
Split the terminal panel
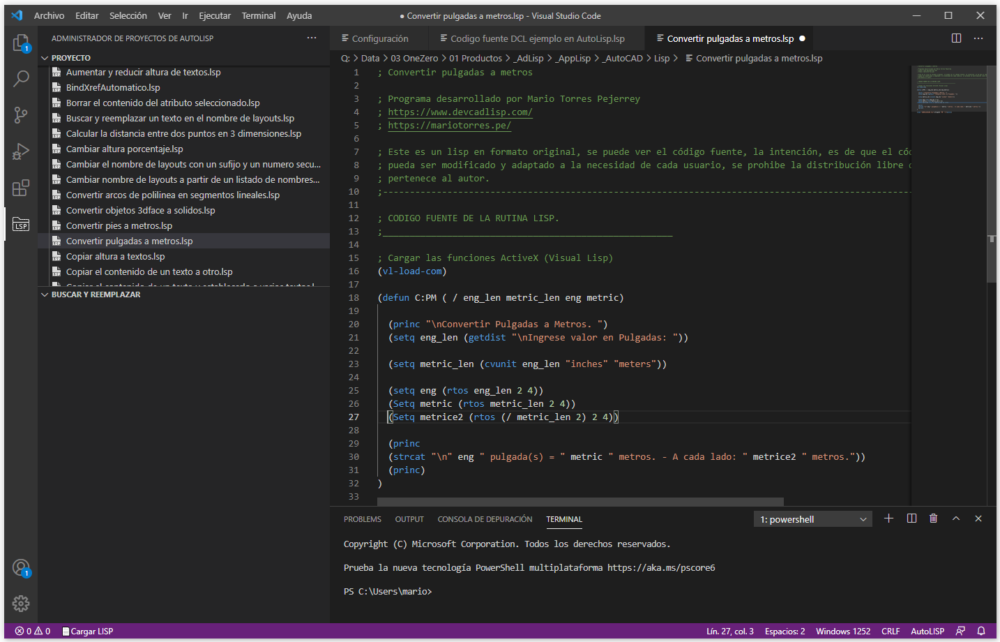coord(910,518)
